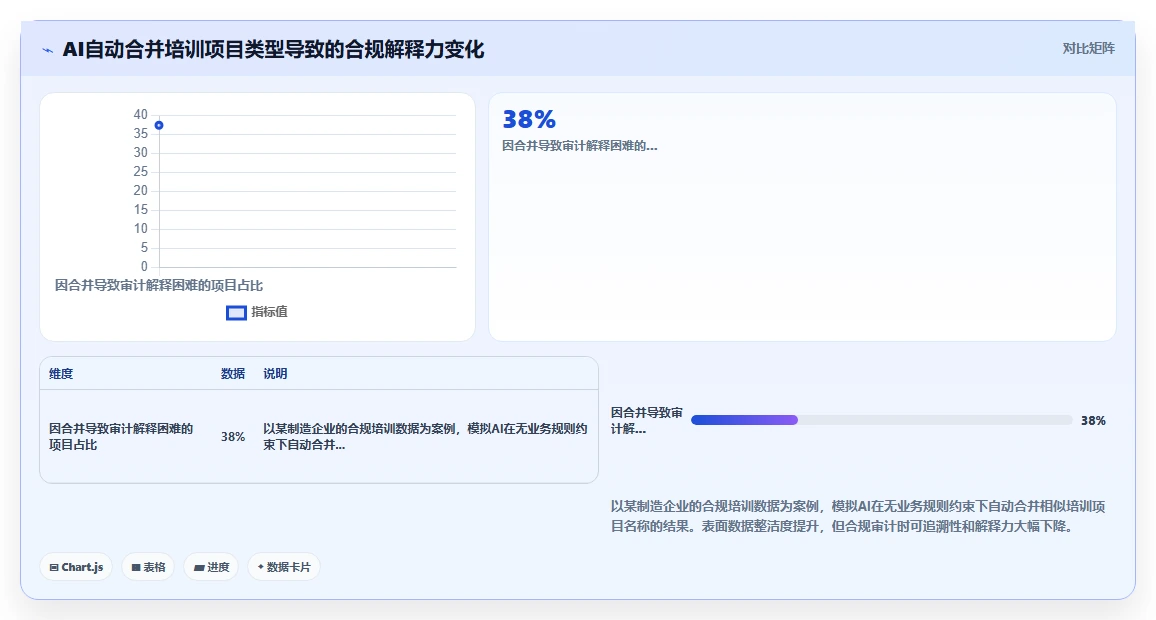Click the table description starting 以某制造企业
The image size is (1156, 620).
425,436
